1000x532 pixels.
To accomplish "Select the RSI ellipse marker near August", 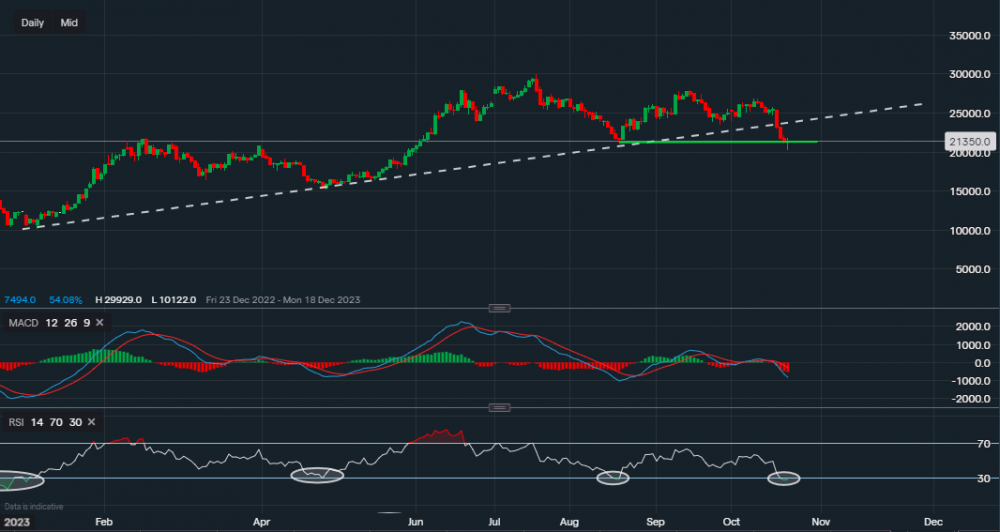I will (613, 479).
